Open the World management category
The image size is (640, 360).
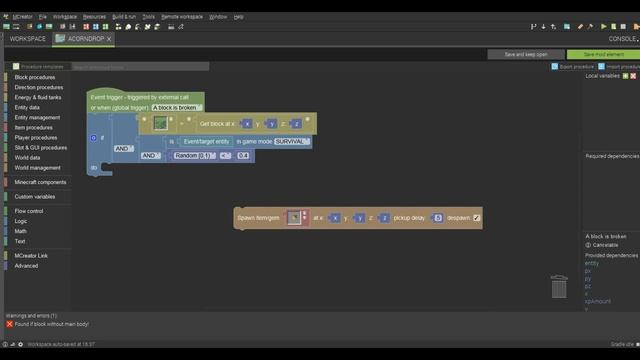(x=38, y=168)
